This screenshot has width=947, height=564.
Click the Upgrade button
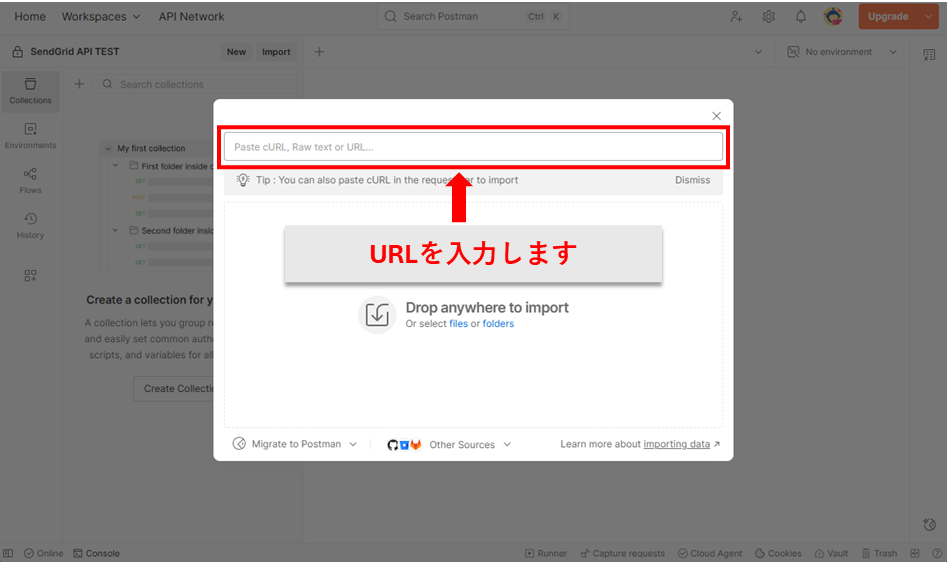888,17
